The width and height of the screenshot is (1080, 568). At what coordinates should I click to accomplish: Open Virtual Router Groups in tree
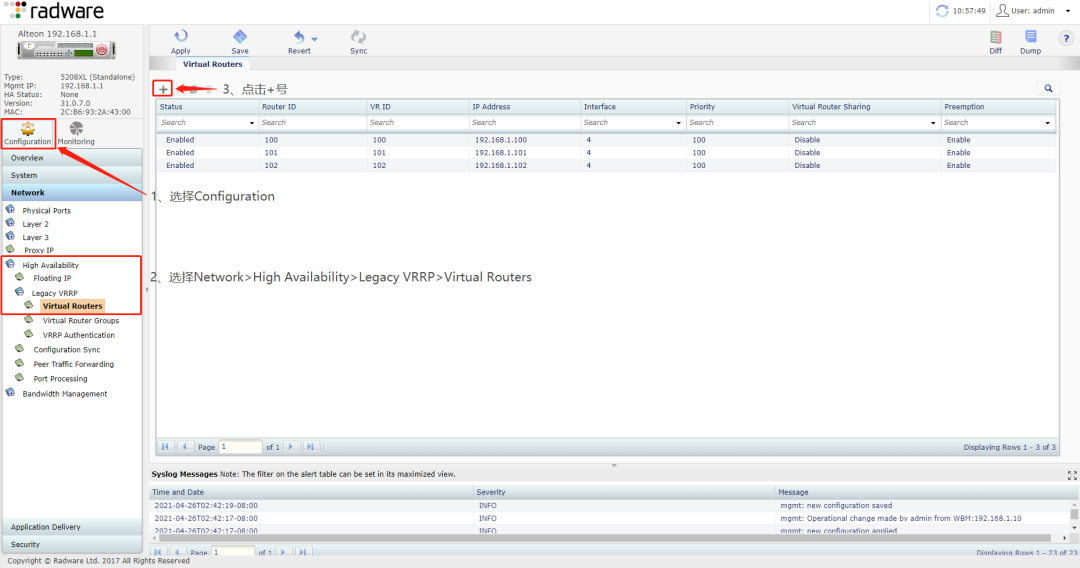[x=80, y=321]
